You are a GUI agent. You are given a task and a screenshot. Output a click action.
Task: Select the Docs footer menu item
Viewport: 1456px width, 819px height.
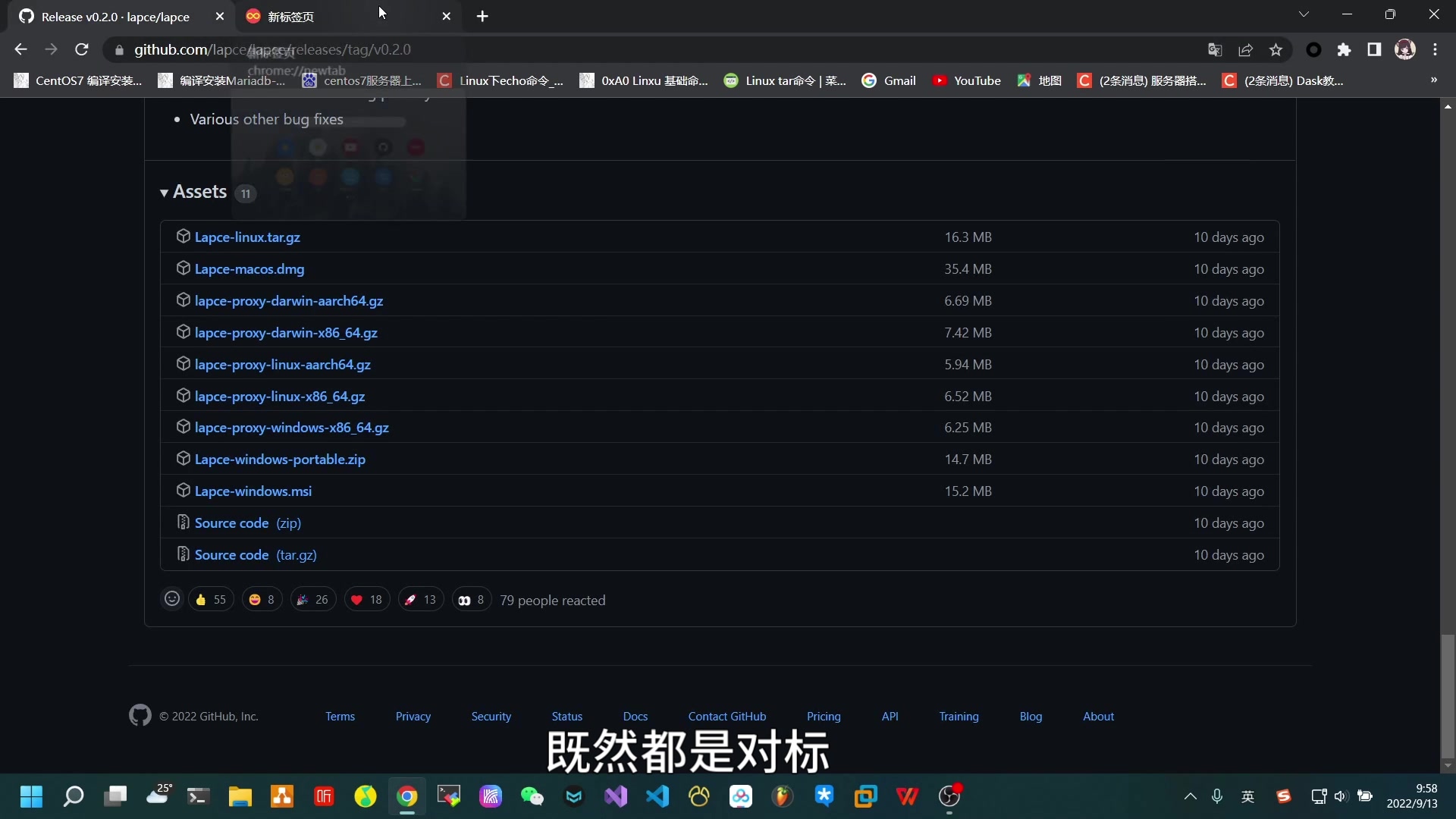pyautogui.click(x=637, y=716)
